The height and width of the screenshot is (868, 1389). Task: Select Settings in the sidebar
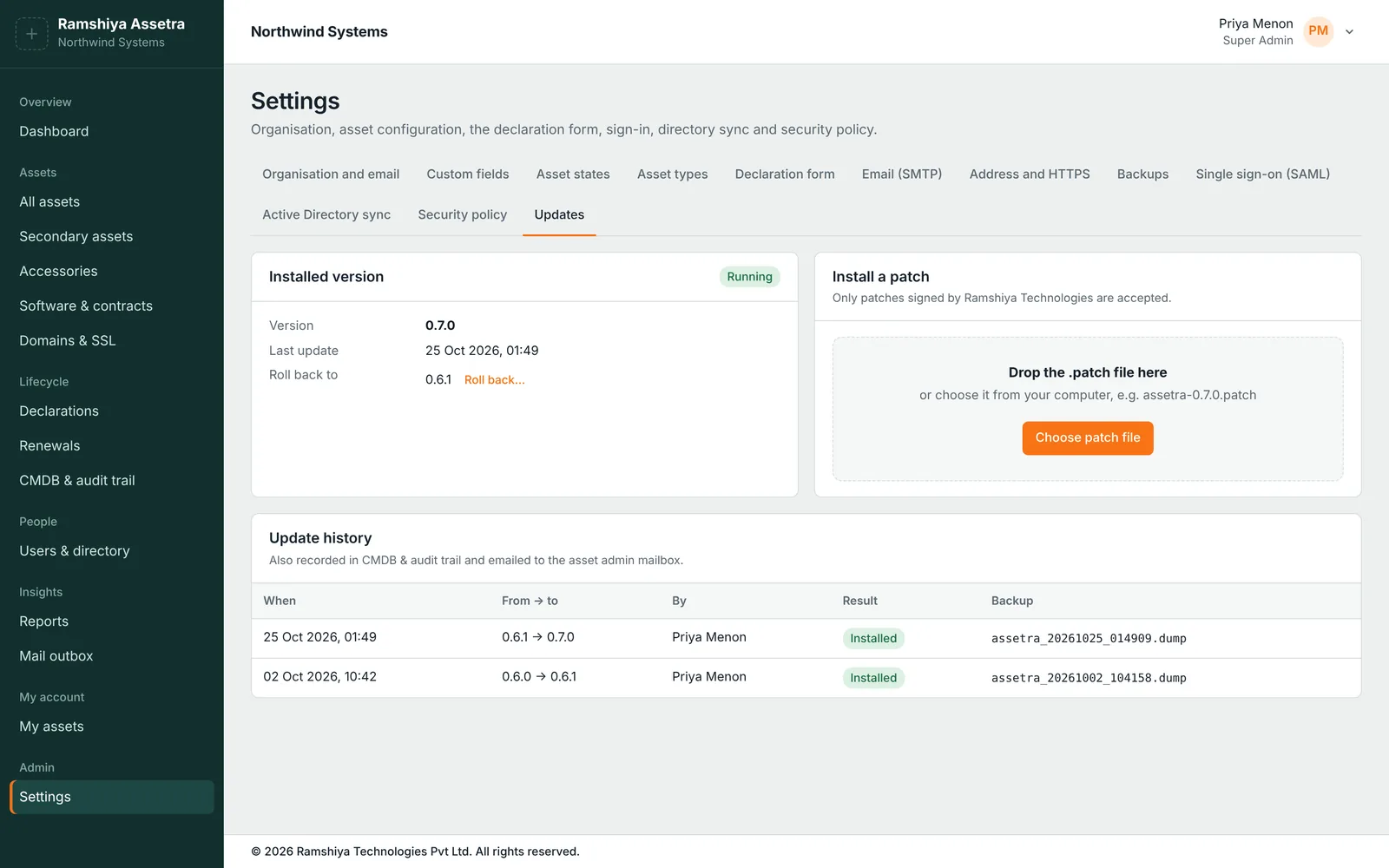(x=112, y=797)
